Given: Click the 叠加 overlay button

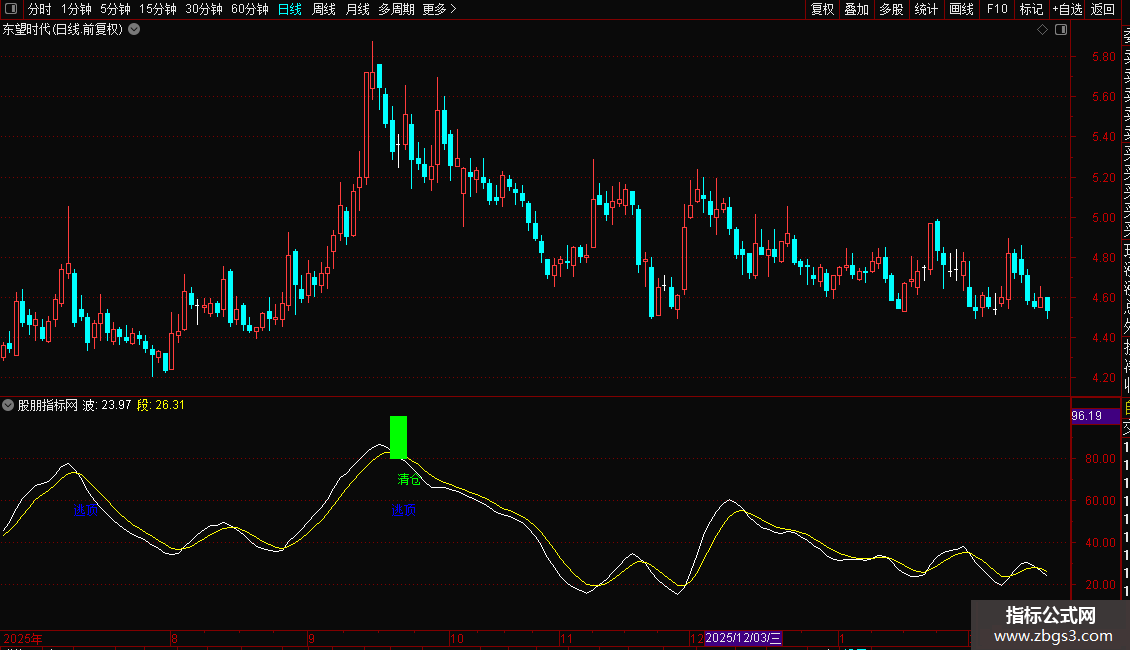Looking at the screenshot, I should [856, 9].
